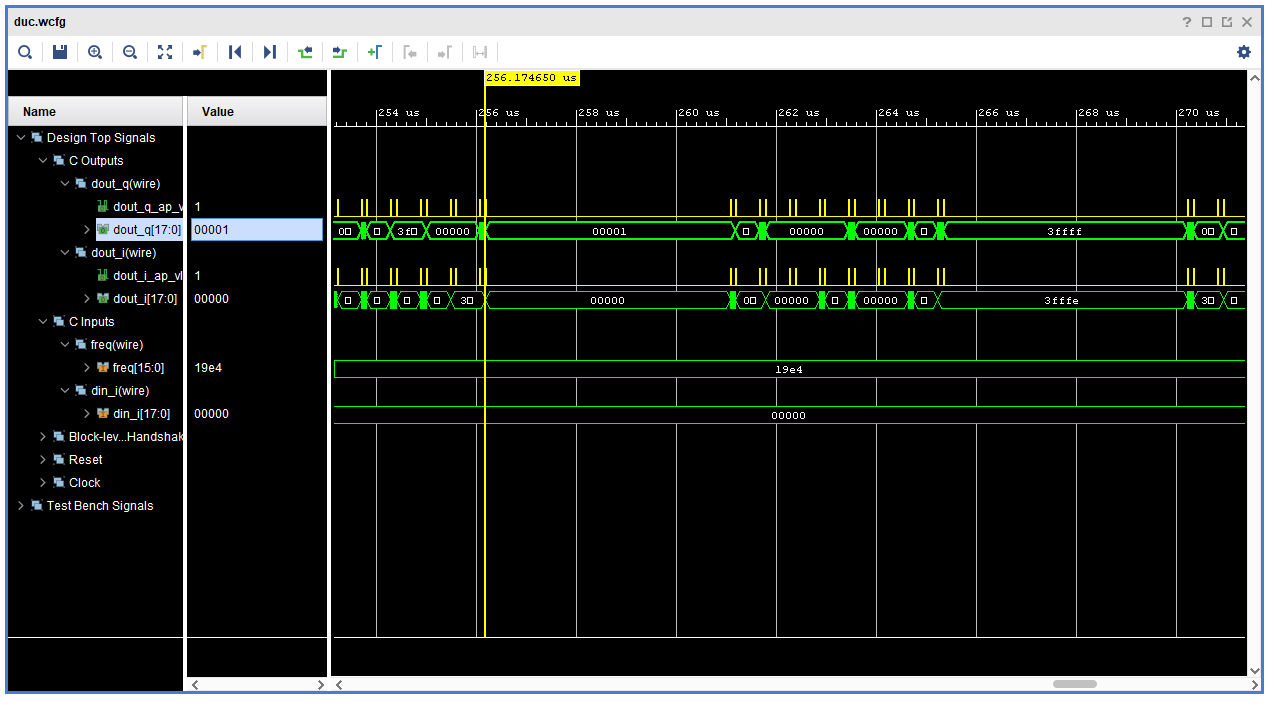1274x705 pixels.
Task: Save the waveform configuration
Action: coord(60,52)
